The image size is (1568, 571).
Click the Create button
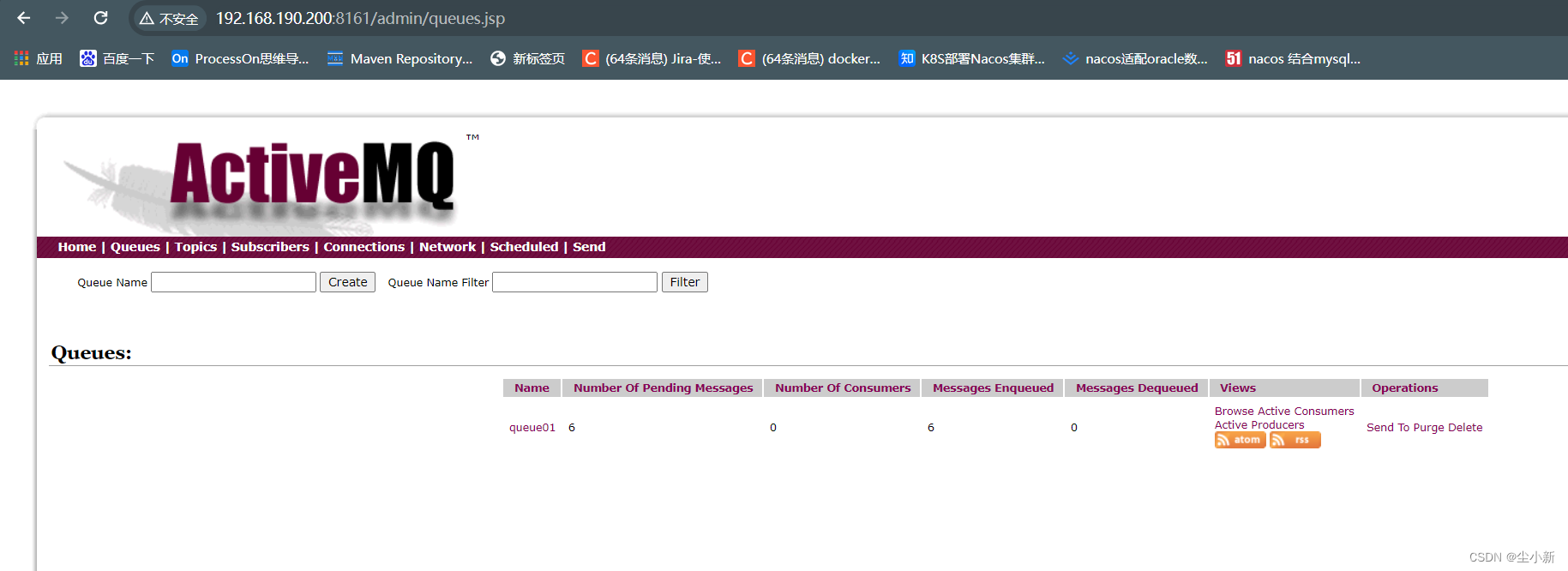(347, 282)
